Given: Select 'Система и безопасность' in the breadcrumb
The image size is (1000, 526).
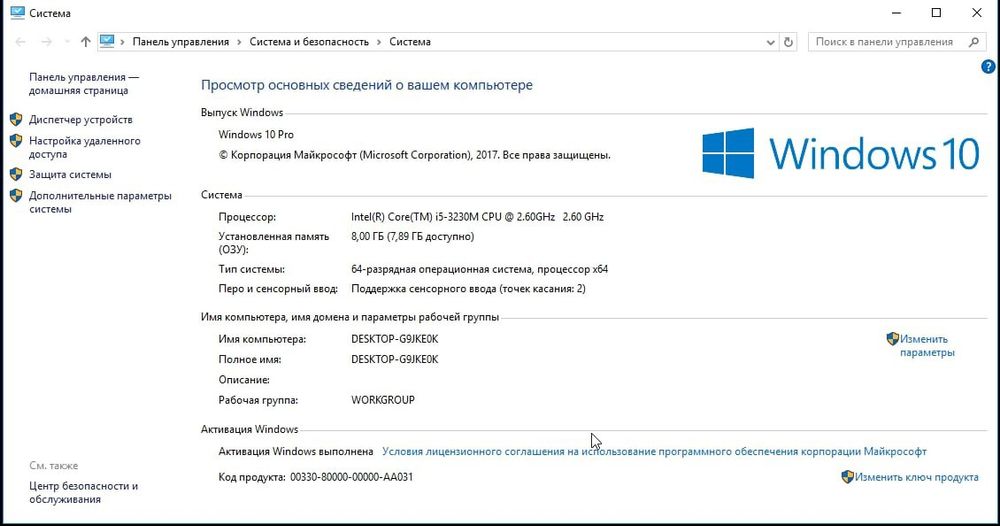Looking at the screenshot, I should 309,42.
